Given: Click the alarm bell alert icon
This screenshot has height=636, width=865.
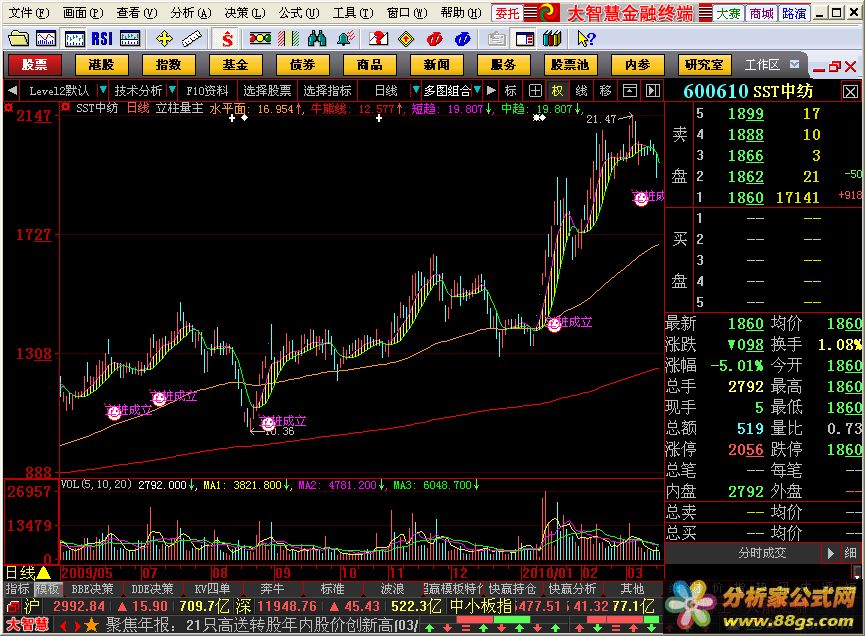Looking at the screenshot, I should [345, 39].
